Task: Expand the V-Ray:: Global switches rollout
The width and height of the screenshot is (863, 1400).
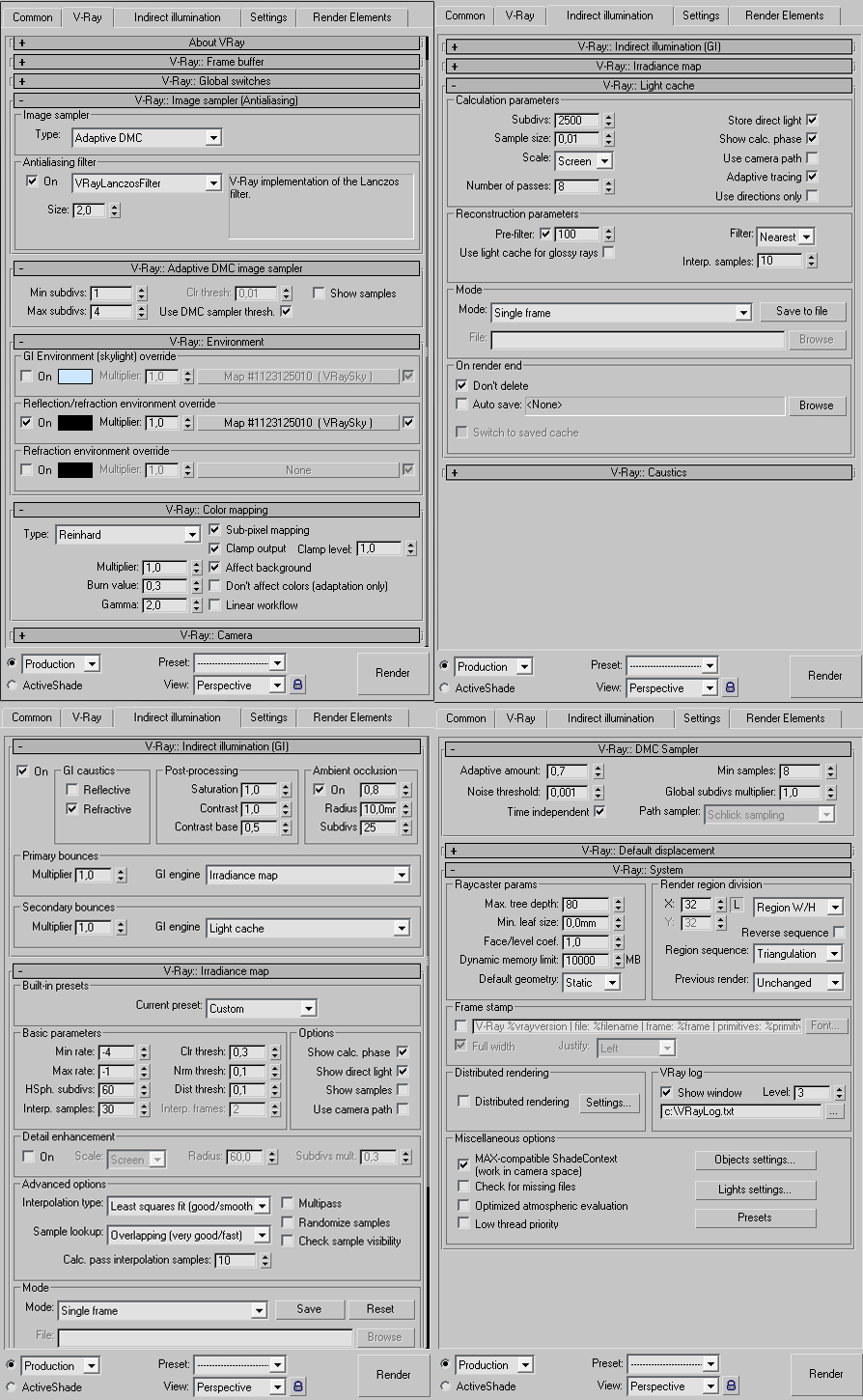Action: (x=216, y=81)
